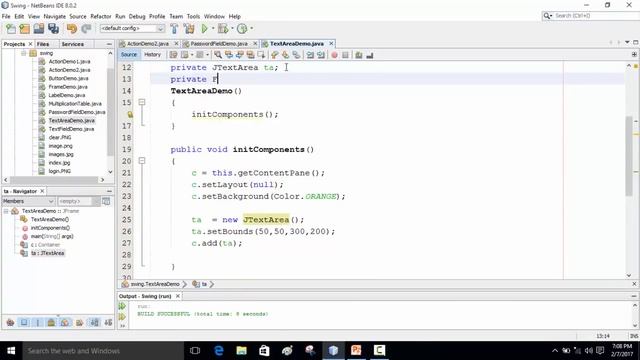Click the Save All toolbar icon
The height and width of the screenshot is (360, 640).
(53, 29)
